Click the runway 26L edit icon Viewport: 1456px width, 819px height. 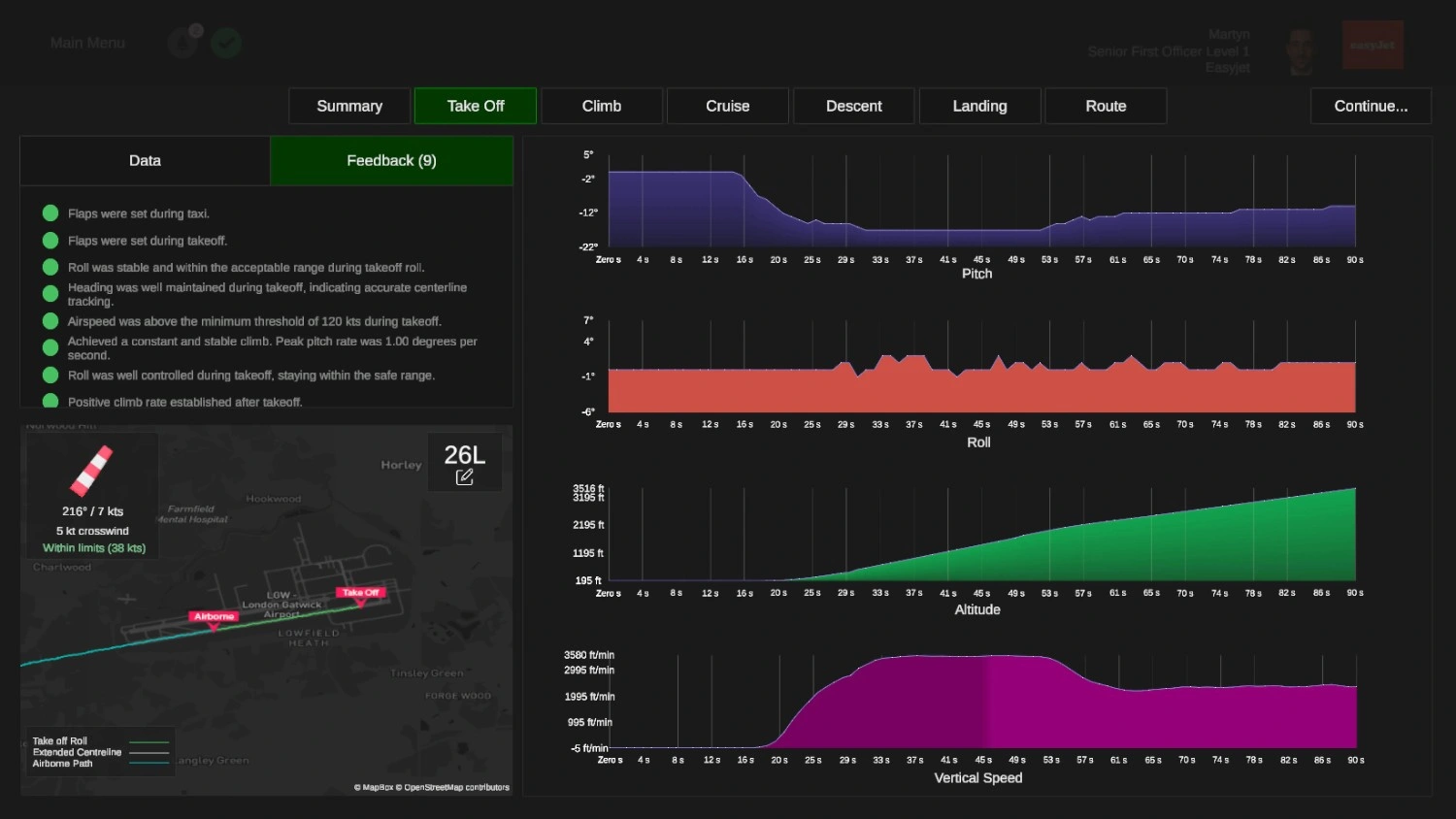pyautogui.click(x=465, y=476)
